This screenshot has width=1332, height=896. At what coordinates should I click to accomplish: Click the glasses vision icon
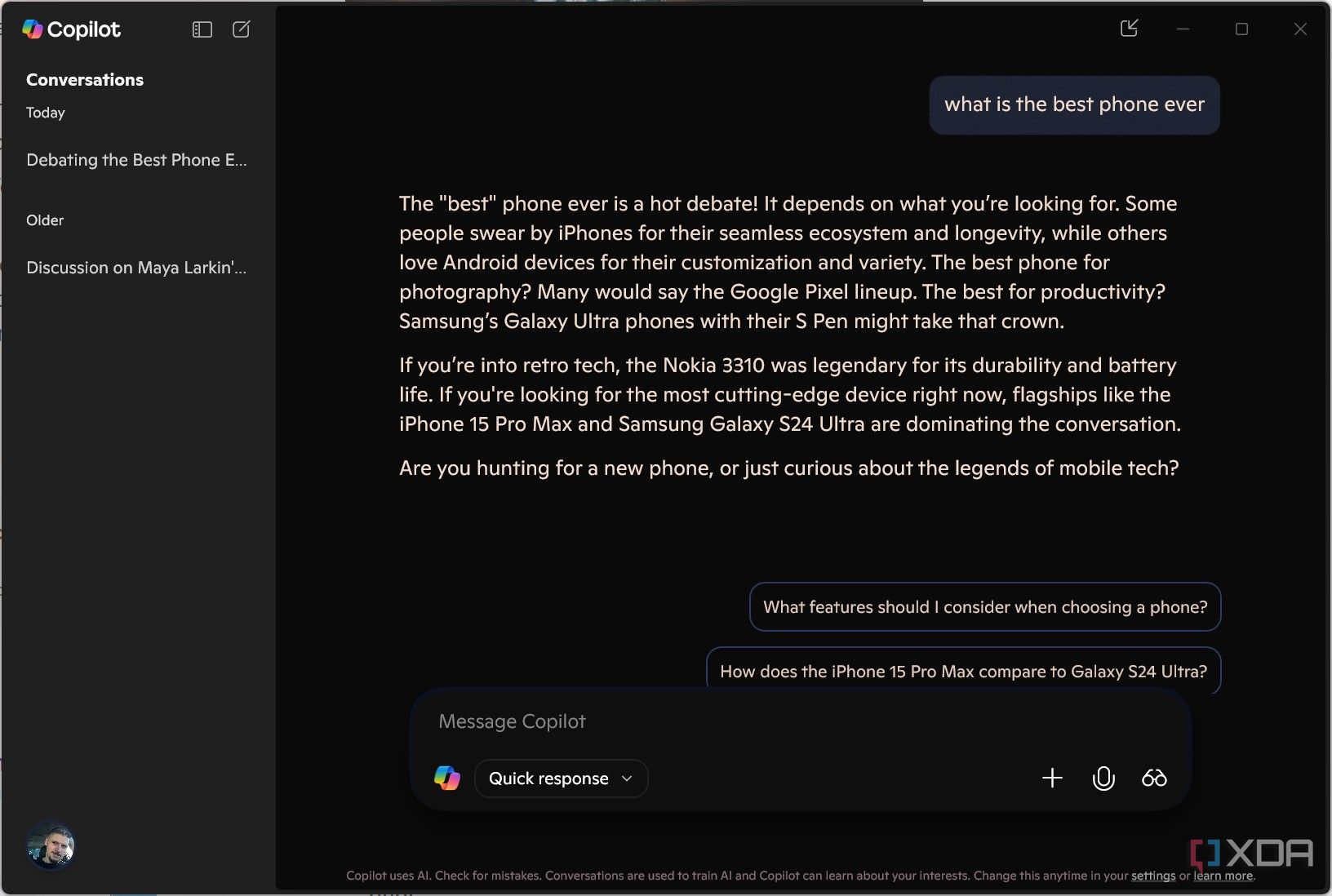(x=1154, y=778)
